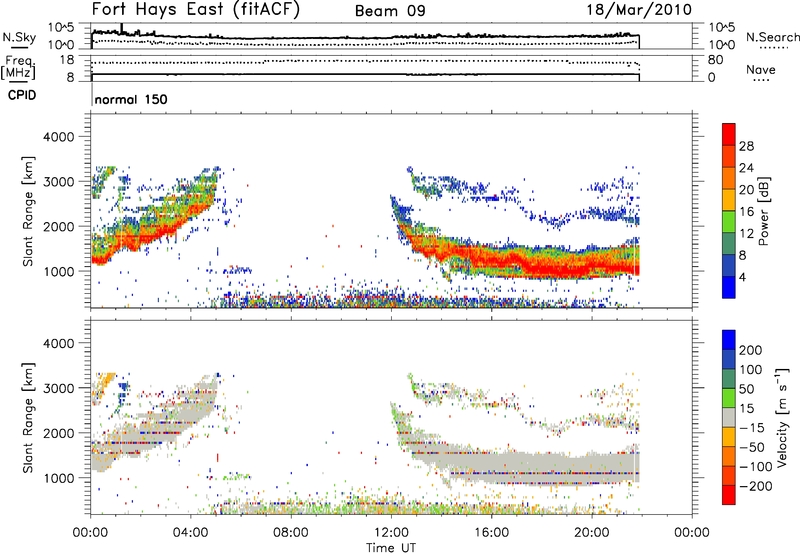
Task: Select the "CPID" row label
Action: pyautogui.click(x=22, y=95)
